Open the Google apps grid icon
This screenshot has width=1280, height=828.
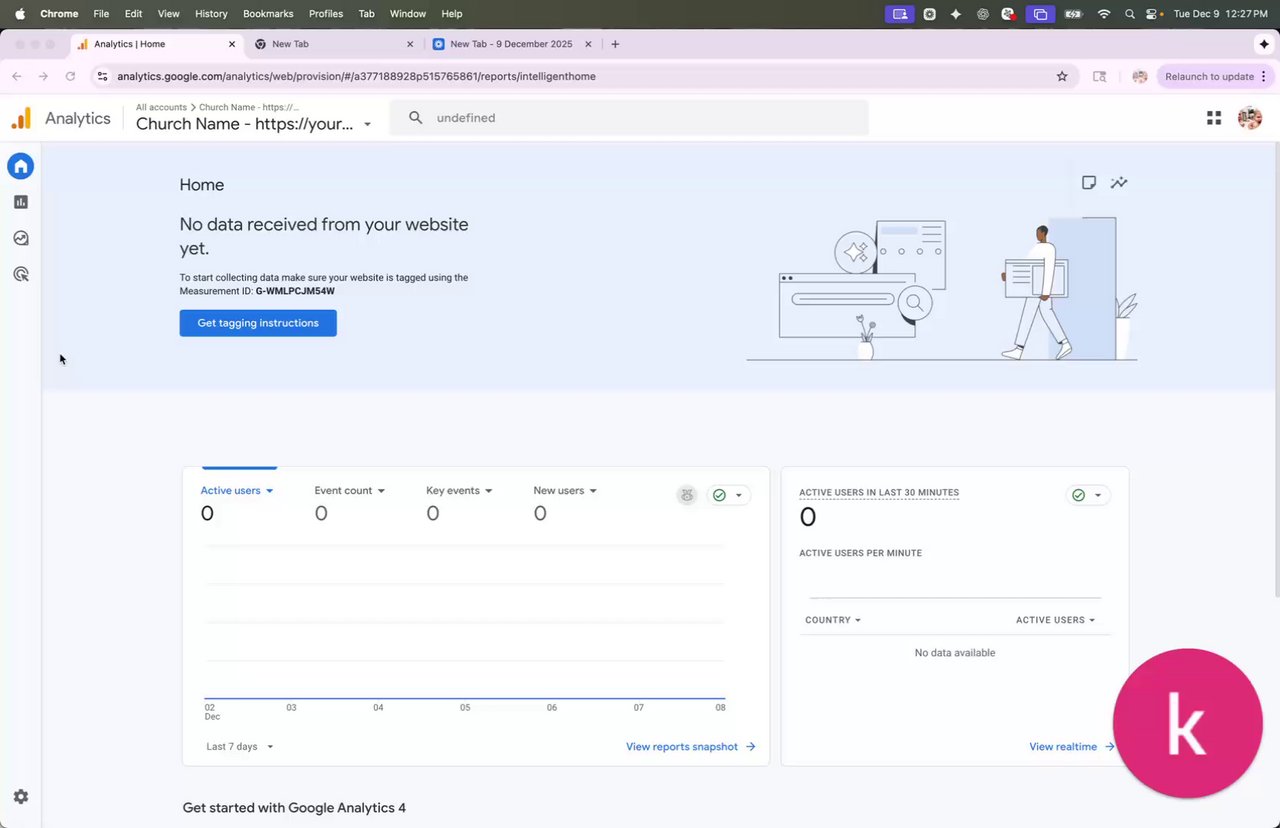point(1214,118)
